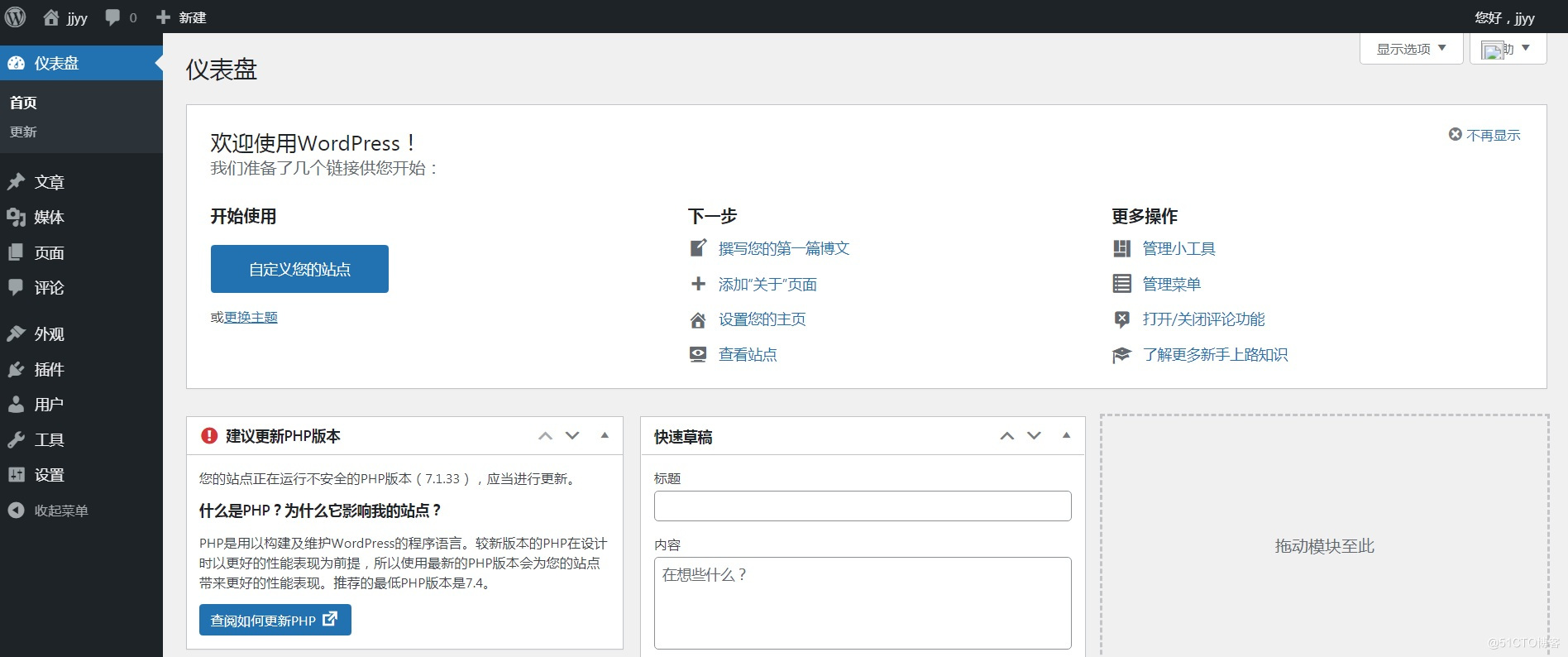Move 快速草稿 widget down
Viewport: 1568px width, 657px height.
coord(1034,435)
